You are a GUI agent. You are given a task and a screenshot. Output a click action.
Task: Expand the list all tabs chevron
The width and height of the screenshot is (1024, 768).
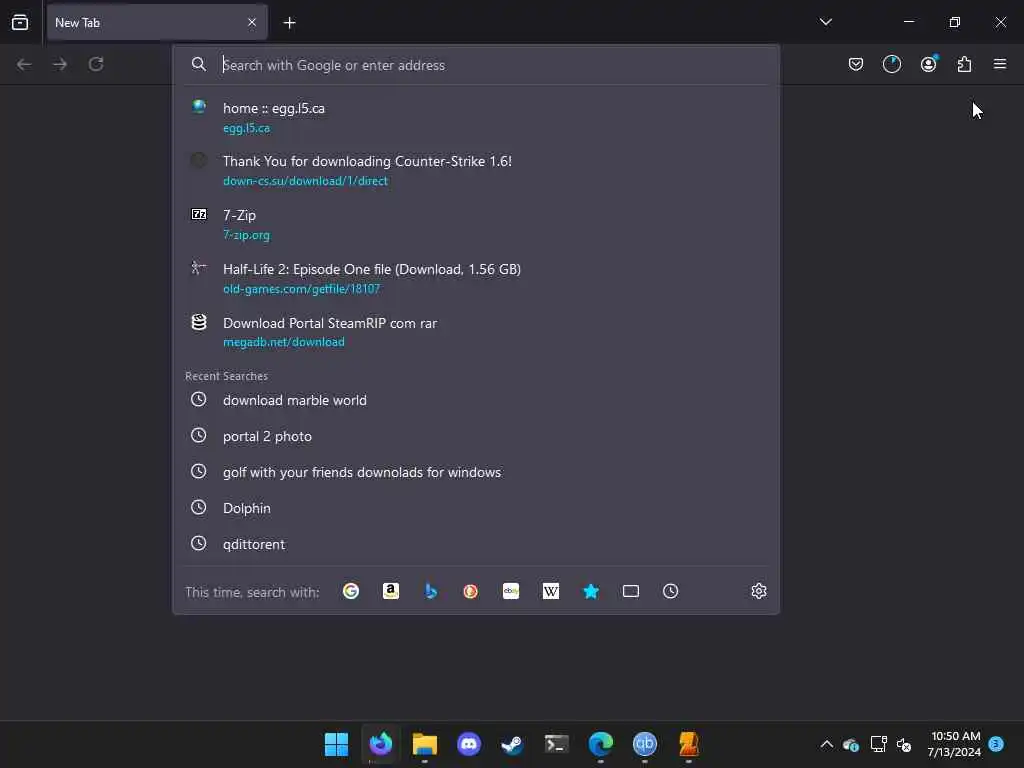pos(825,22)
